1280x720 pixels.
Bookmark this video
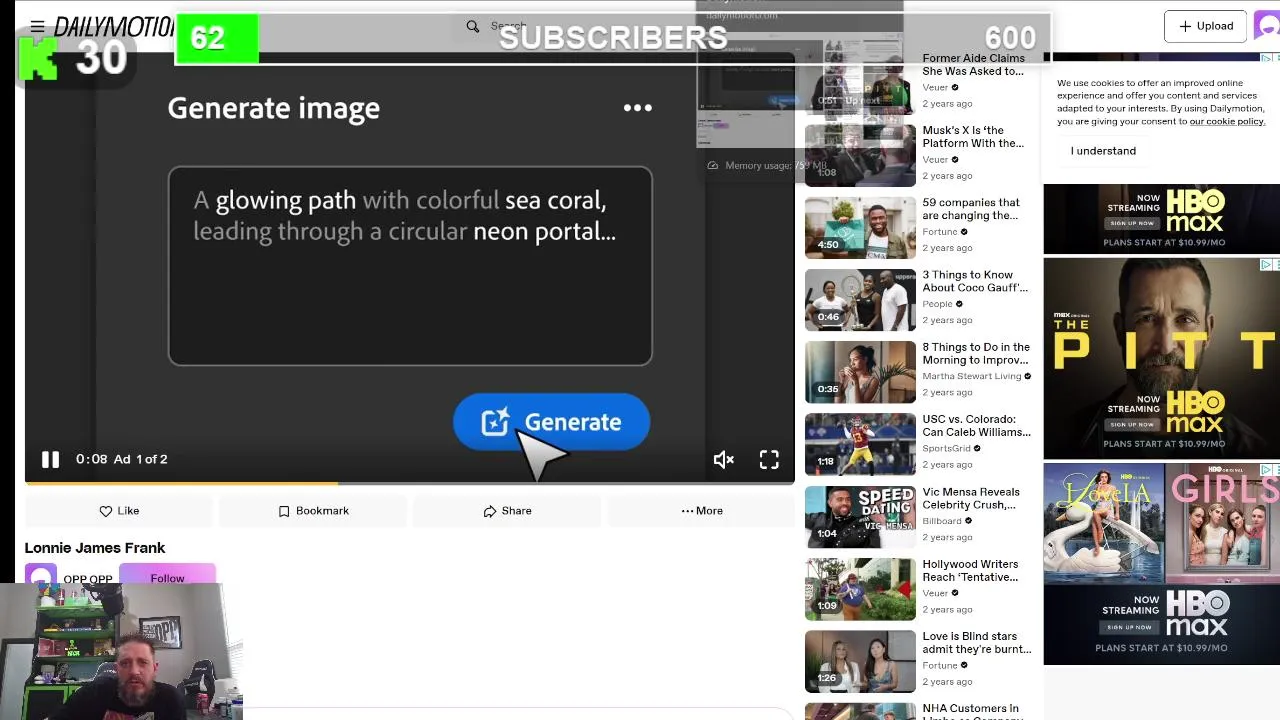click(x=313, y=511)
